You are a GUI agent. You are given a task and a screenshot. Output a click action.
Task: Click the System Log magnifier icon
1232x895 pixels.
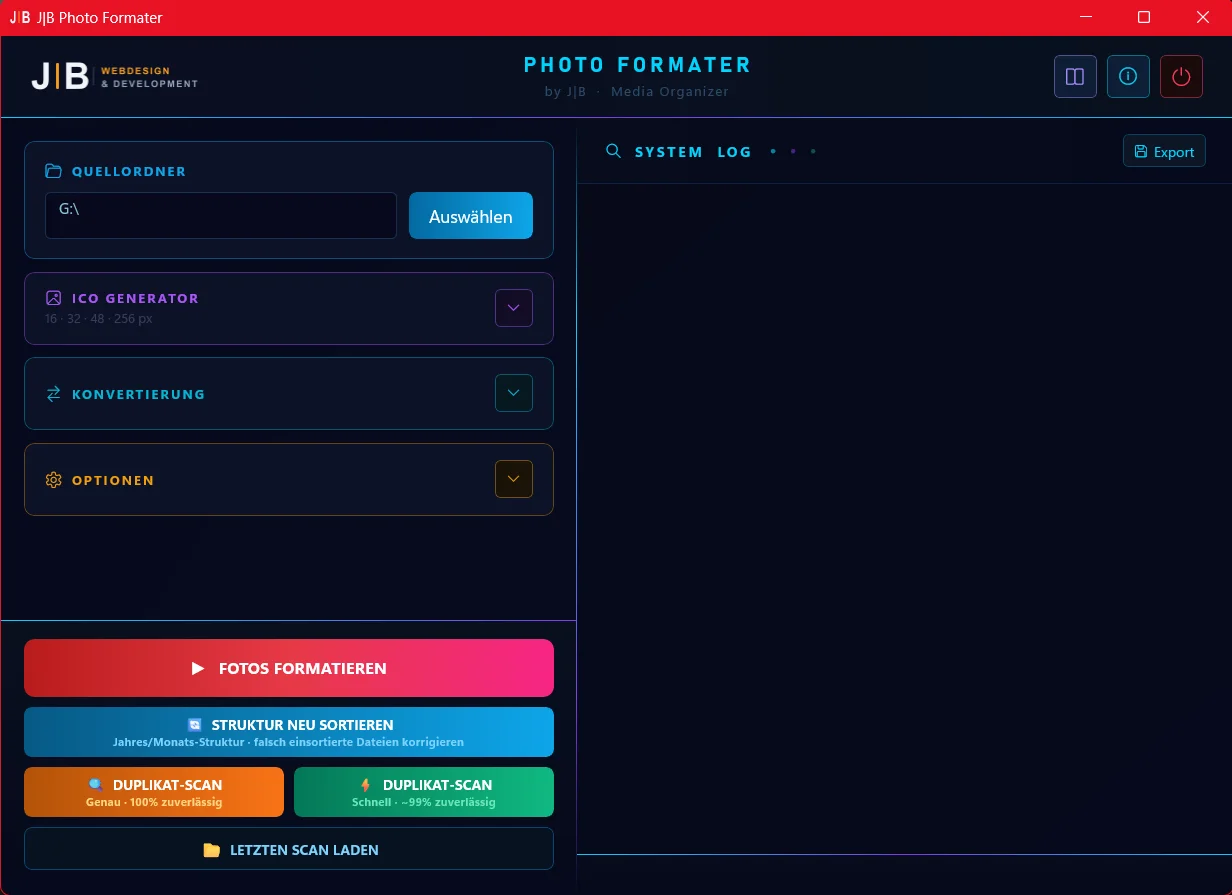pyautogui.click(x=614, y=152)
